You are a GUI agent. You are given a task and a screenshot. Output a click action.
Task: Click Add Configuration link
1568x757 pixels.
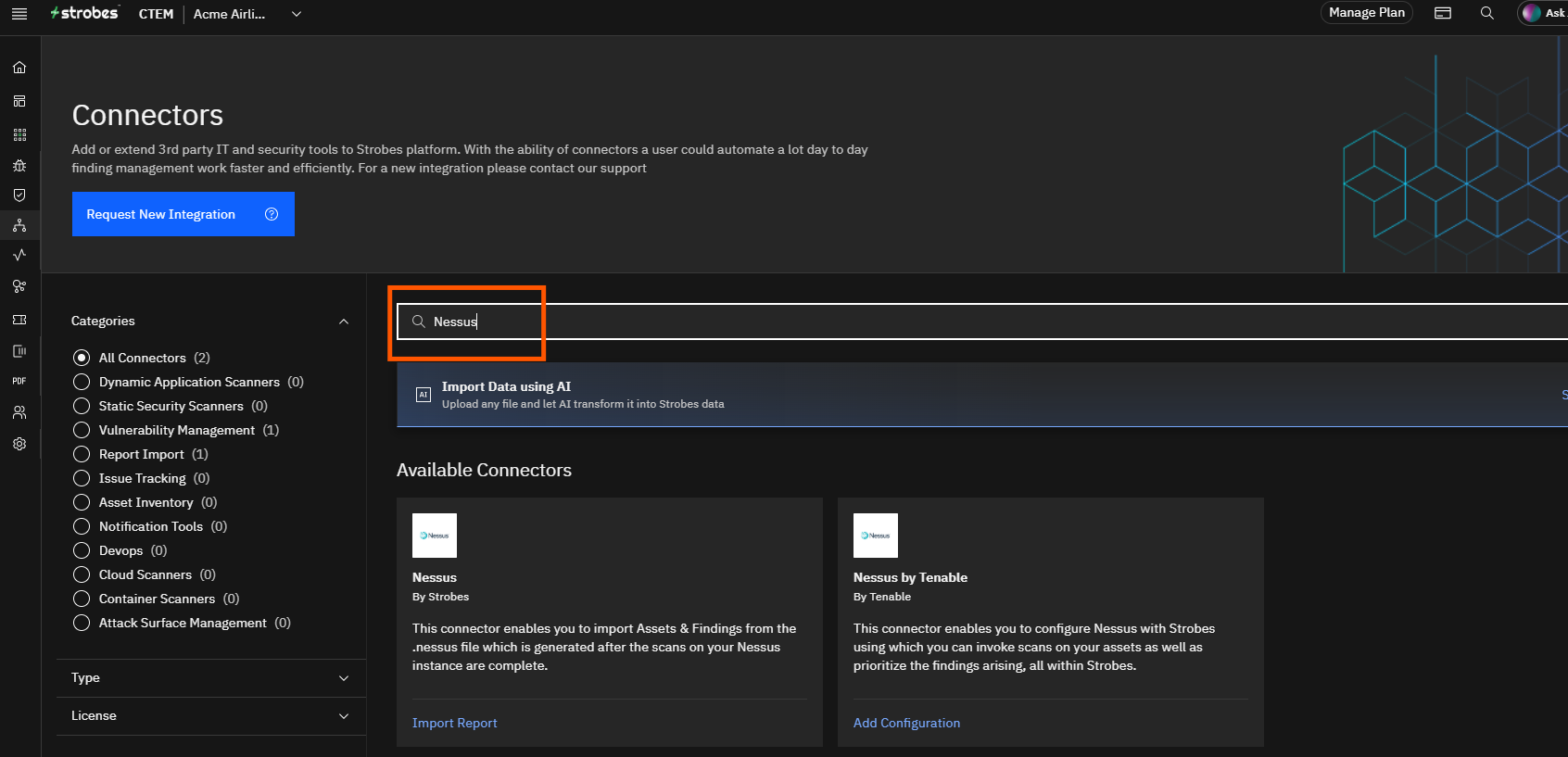[x=906, y=723]
